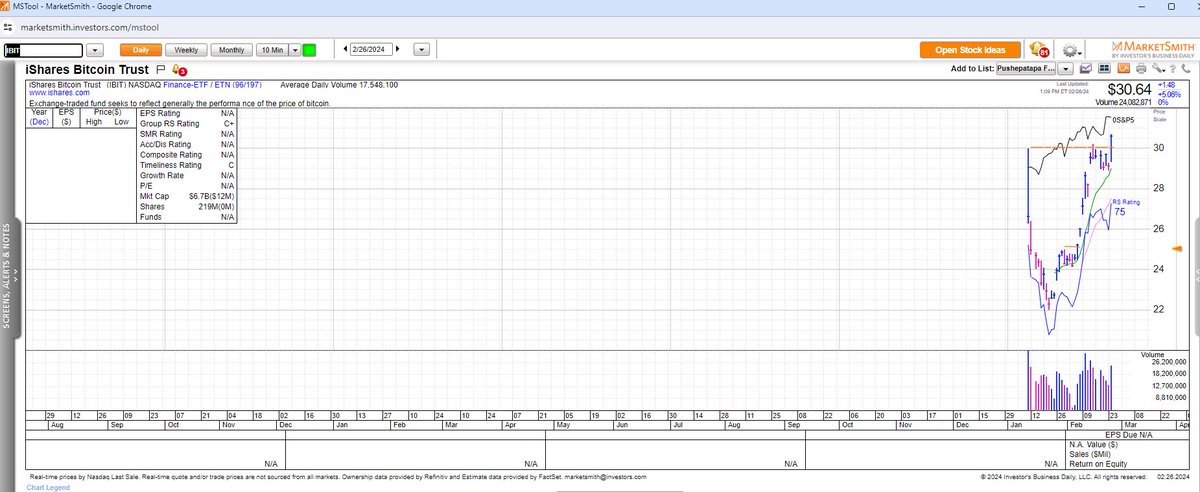This screenshot has height=492, width=1200.
Task: Switch to the Monthly chart period
Action: pyautogui.click(x=231, y=49)
